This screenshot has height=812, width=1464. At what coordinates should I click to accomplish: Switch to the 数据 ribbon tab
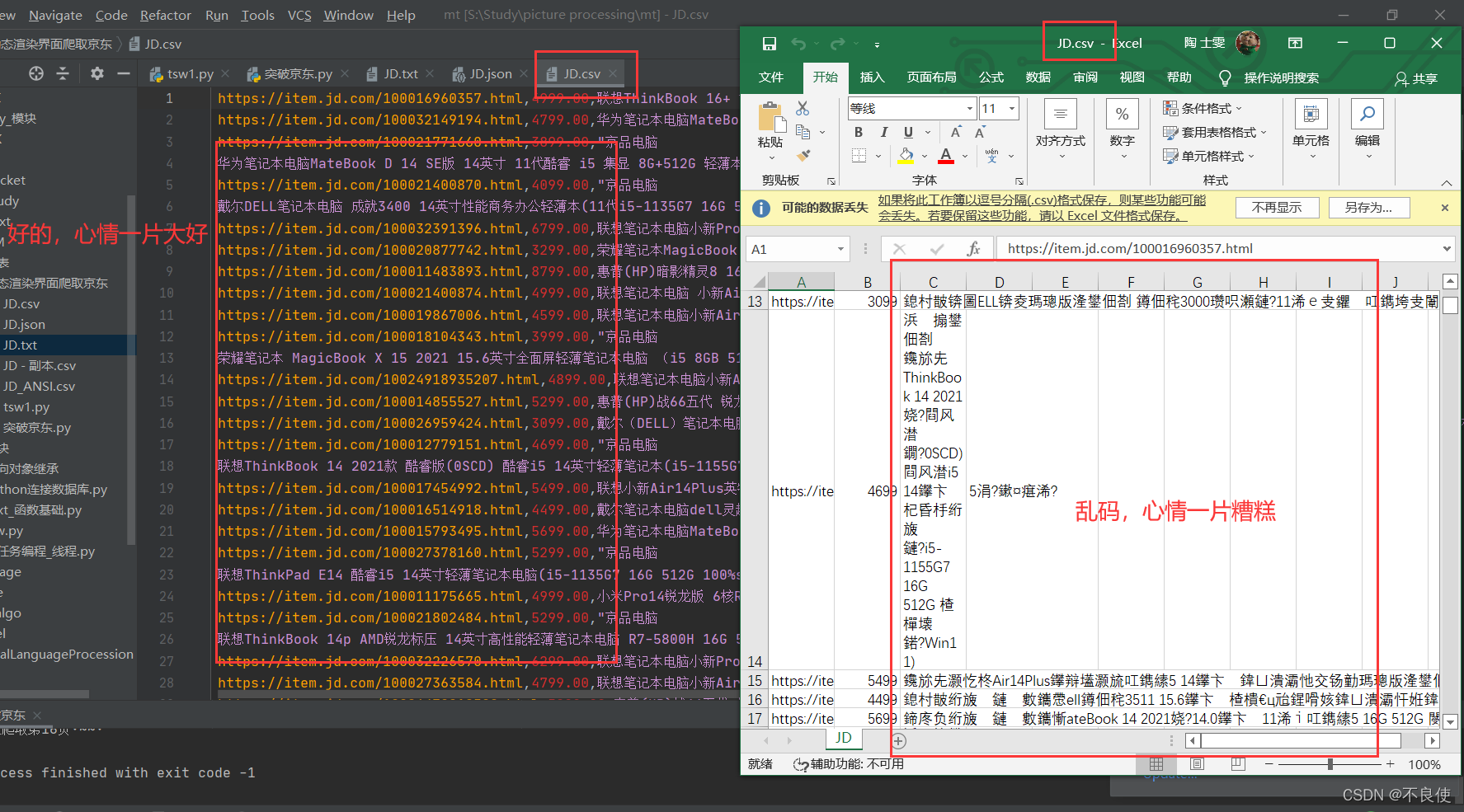point(1038,77)
